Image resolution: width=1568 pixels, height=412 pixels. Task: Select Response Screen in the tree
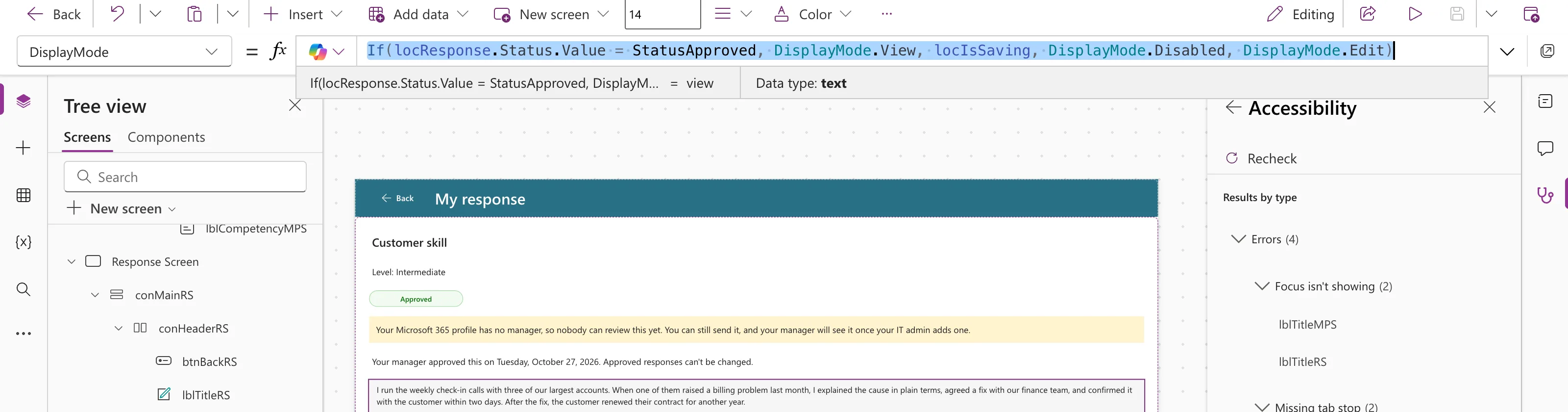(155, 261)
